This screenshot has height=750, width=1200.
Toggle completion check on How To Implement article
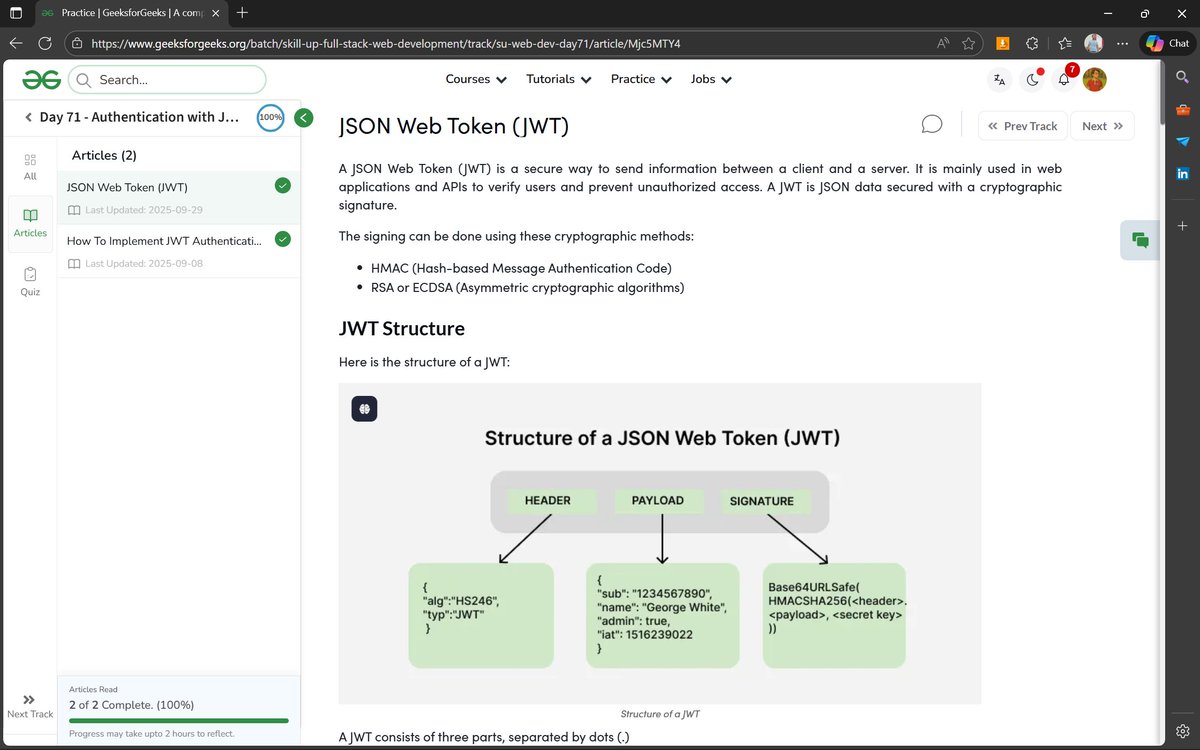coord(282,240)
